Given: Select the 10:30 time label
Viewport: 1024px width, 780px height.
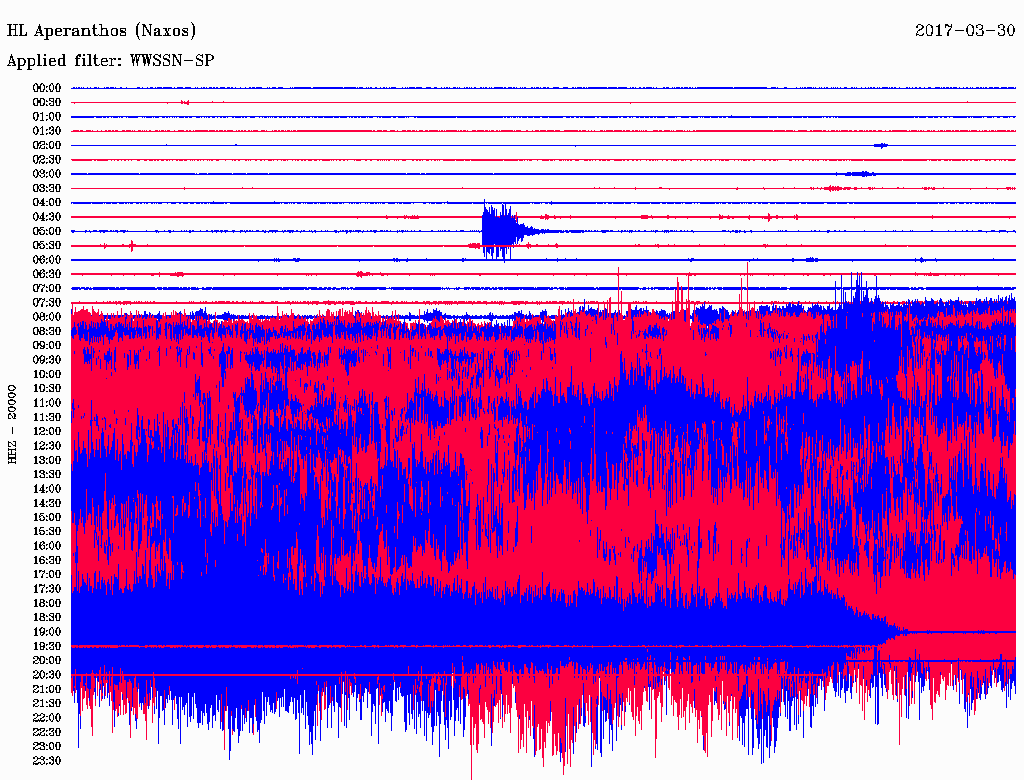Looking at the screenshot, I should tap(47, 389).
